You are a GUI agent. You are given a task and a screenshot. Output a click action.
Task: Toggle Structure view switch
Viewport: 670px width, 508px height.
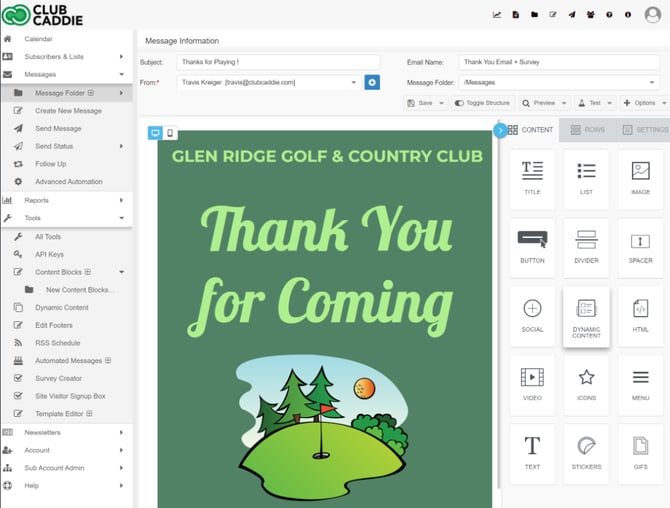(481, 103)
